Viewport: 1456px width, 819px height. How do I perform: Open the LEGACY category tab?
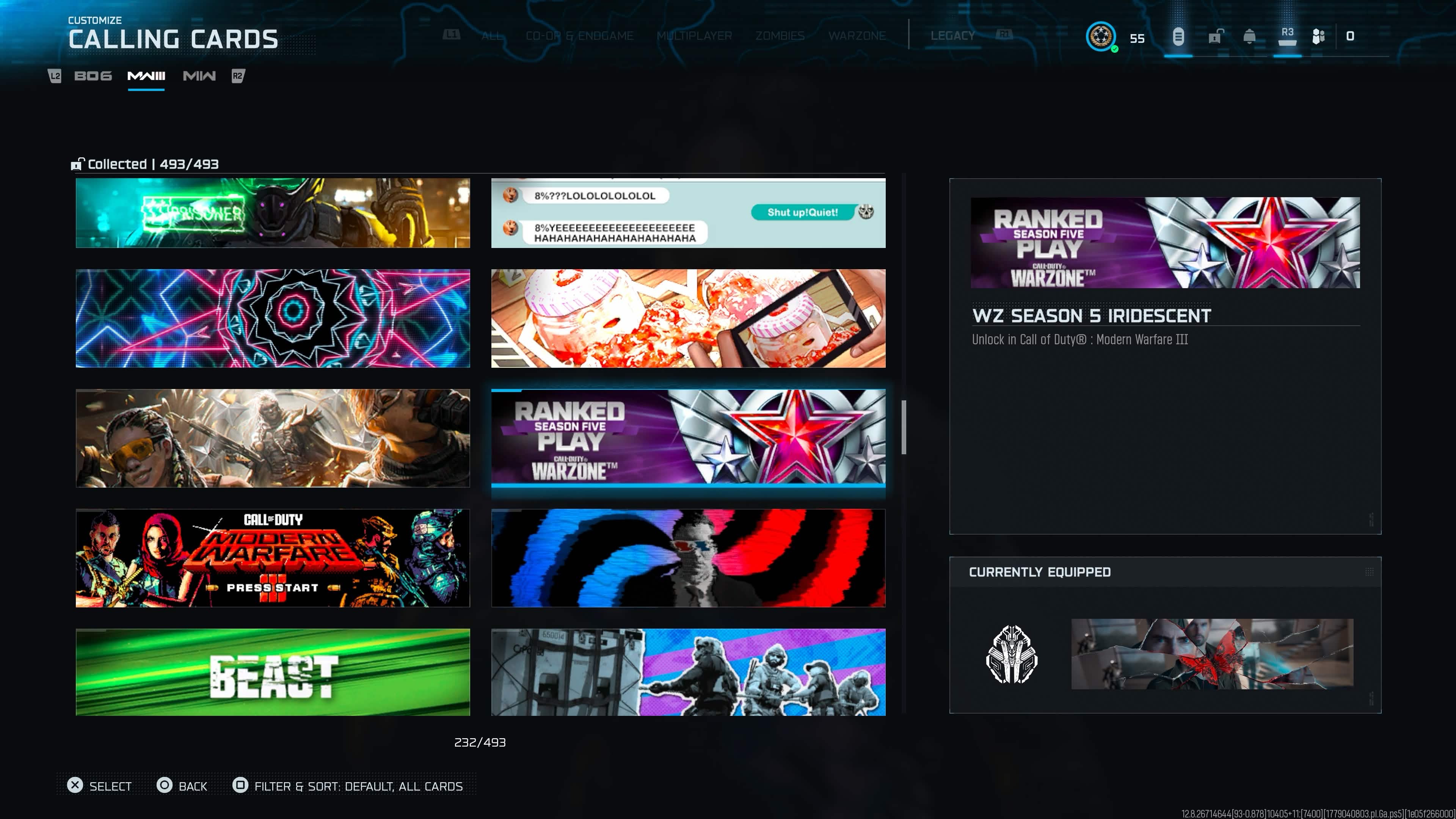[x=952, y=36]
